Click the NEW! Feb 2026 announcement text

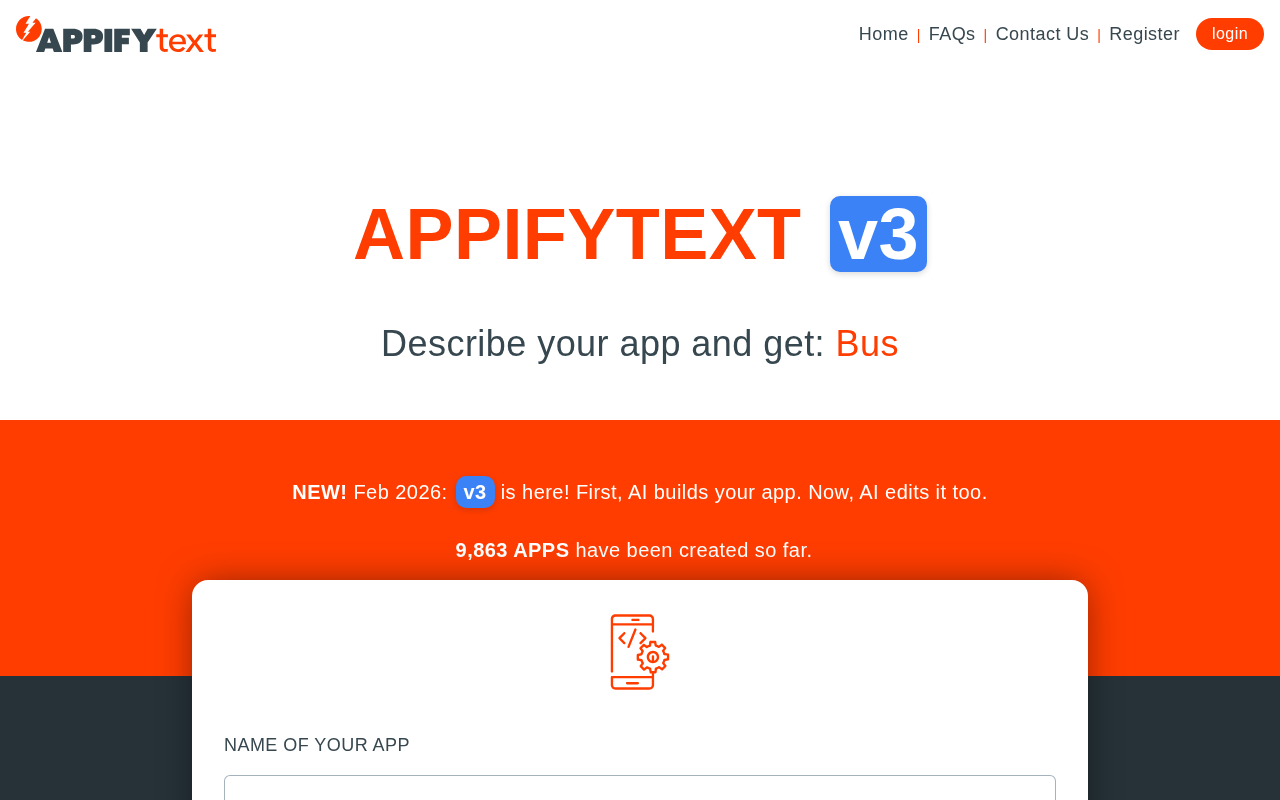[369, 492]
